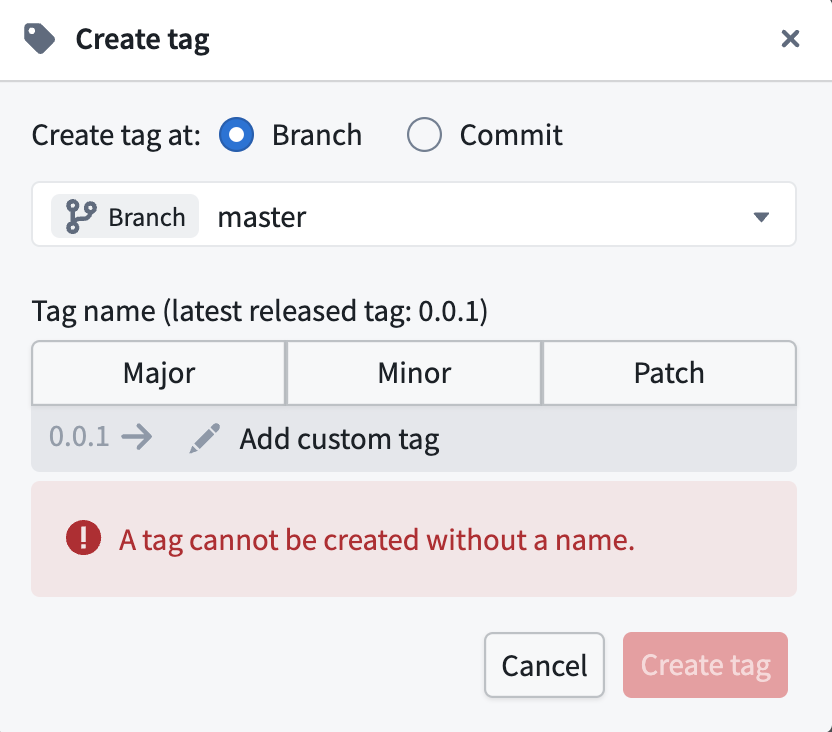Image resolution: width=832 pixels, height=732 pixels.
Task: Open the master branch dropdown
Action: tap(414, 214)
